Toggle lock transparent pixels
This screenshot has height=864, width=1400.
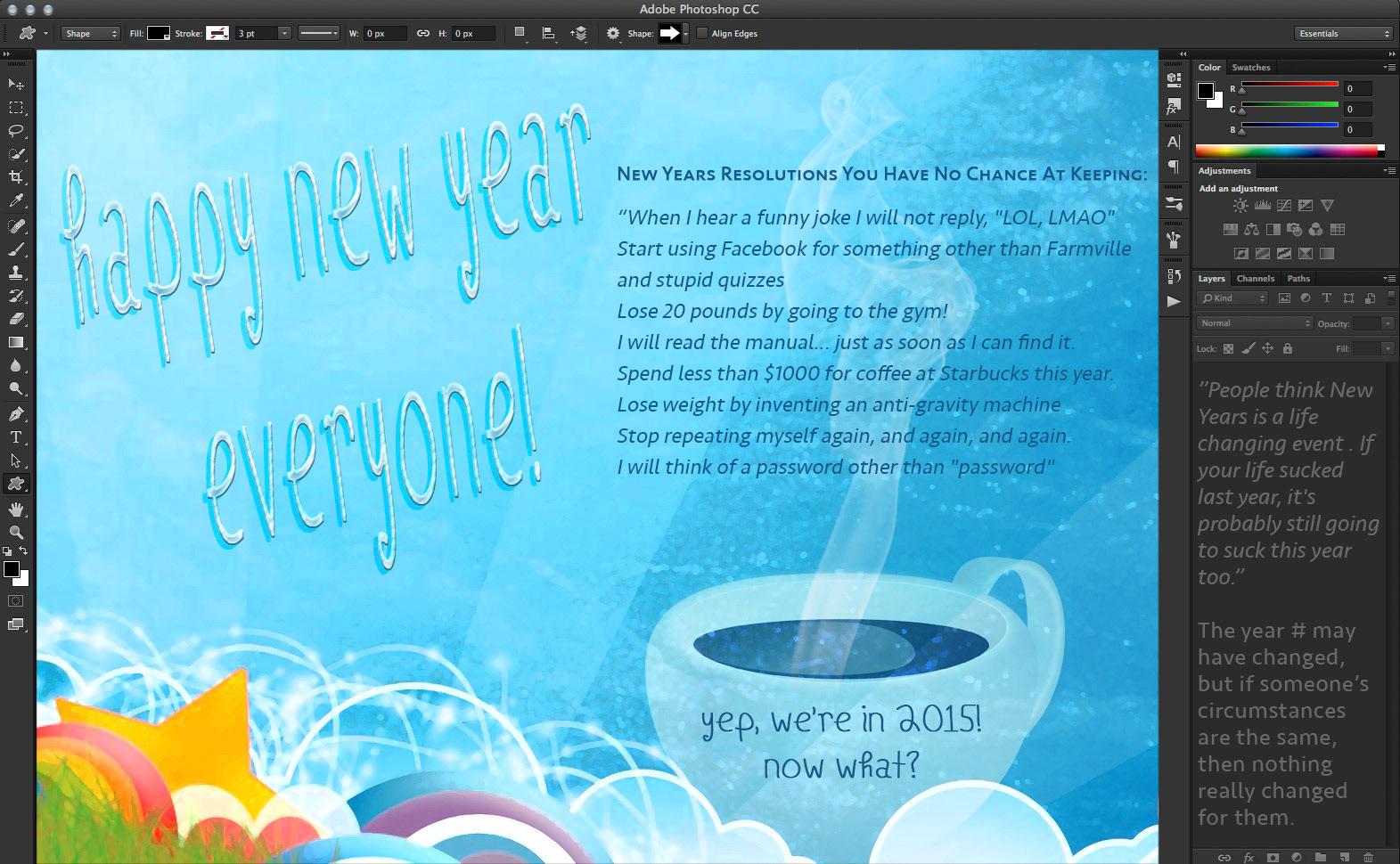[x=1229, y=349]
